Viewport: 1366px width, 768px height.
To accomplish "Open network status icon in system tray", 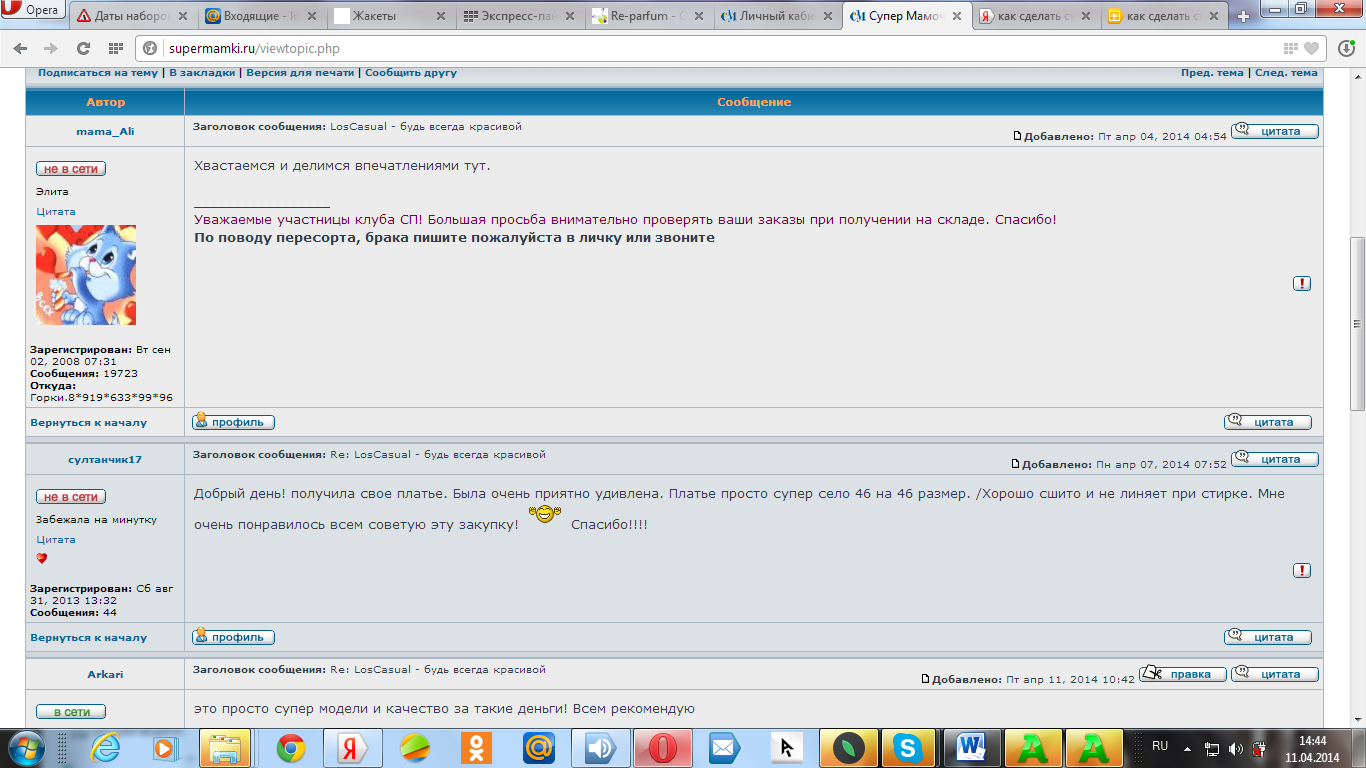I will [x=1212, y=748].
